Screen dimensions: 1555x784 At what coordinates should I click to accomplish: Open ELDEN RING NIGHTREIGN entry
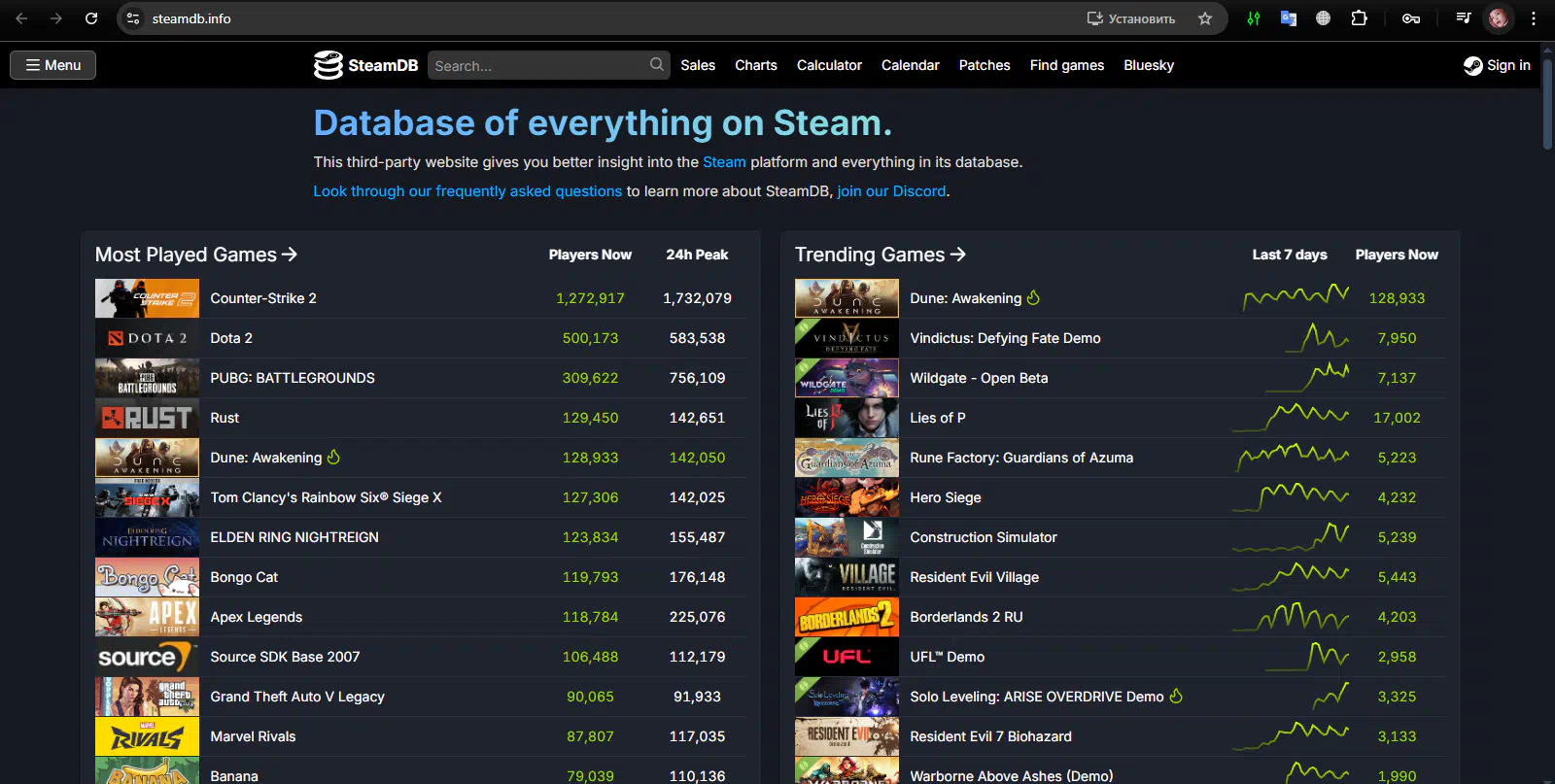[x=294, y=537]
